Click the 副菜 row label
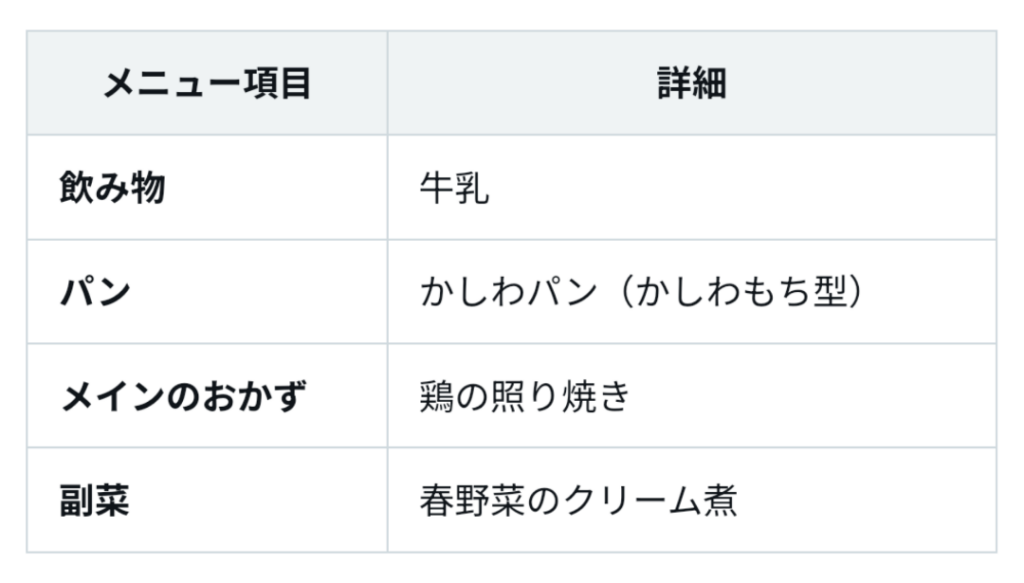 pyautogui.click(x=95, y=500)
